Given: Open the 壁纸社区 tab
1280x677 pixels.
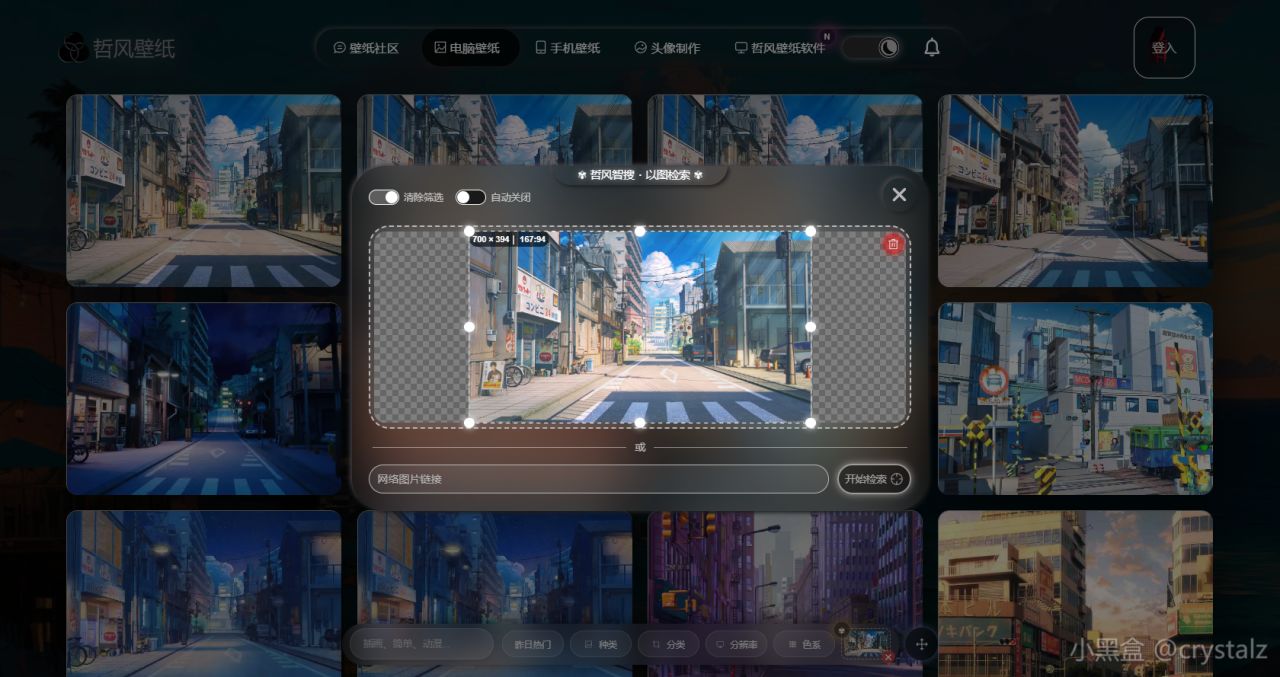Looking at the screenshot, I should click(366, 48).
